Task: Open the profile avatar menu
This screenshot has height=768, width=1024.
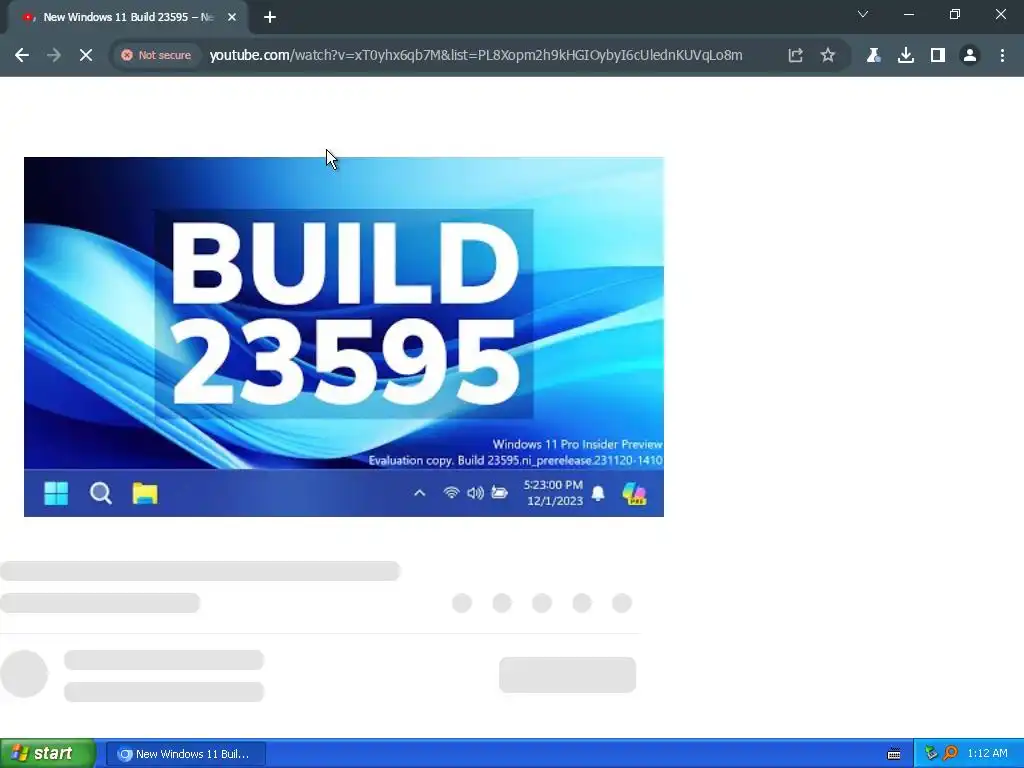Action: (970, 56)
